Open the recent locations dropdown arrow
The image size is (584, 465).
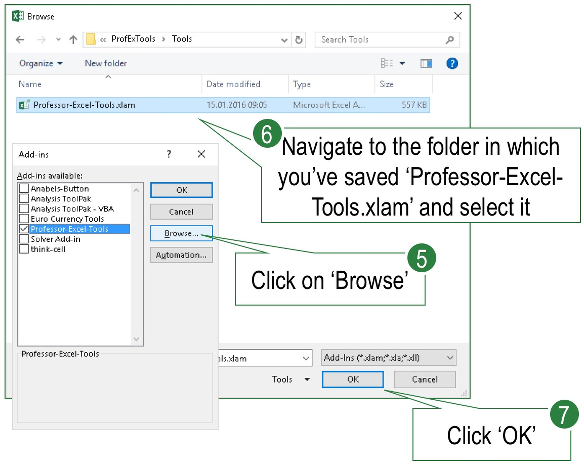(x=58, y=39)
